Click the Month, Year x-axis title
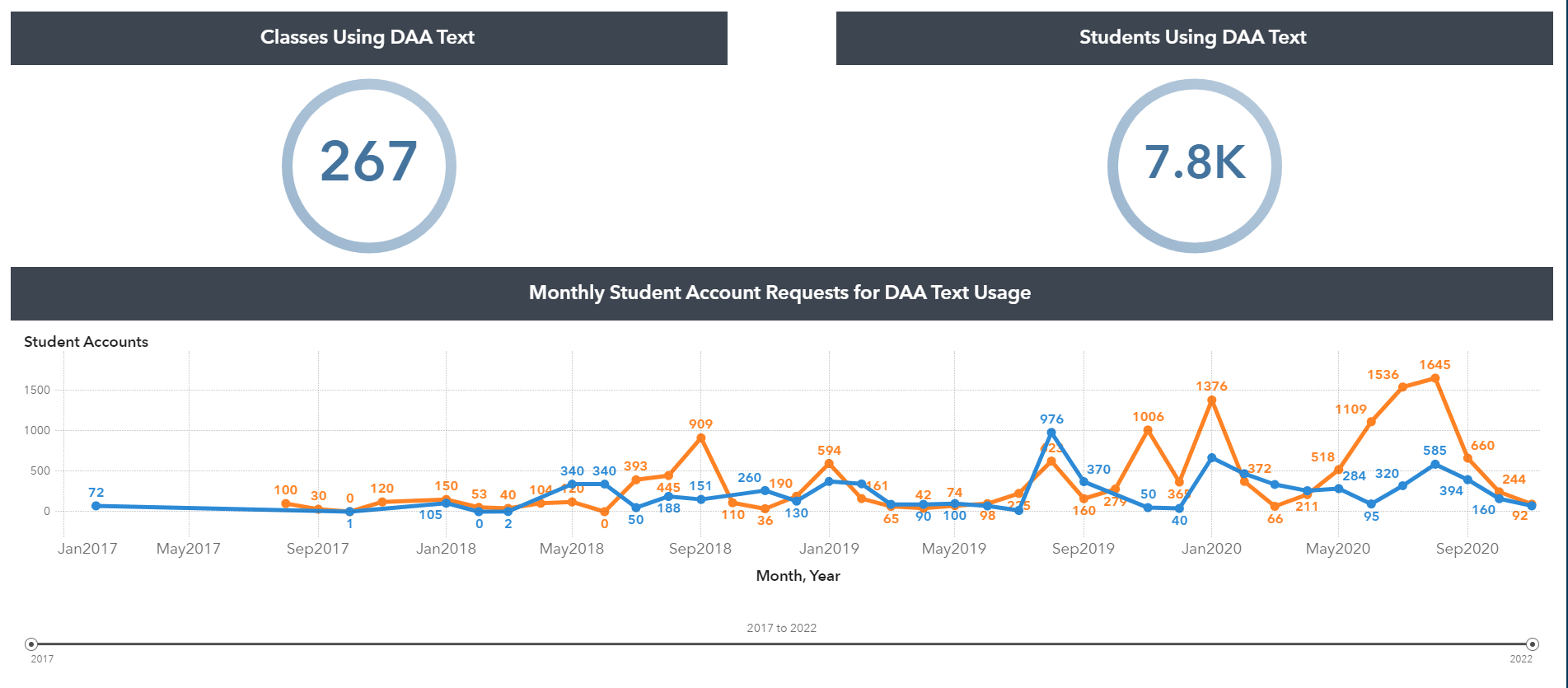This screenshot has width=1568, height=688. (798, 576)
